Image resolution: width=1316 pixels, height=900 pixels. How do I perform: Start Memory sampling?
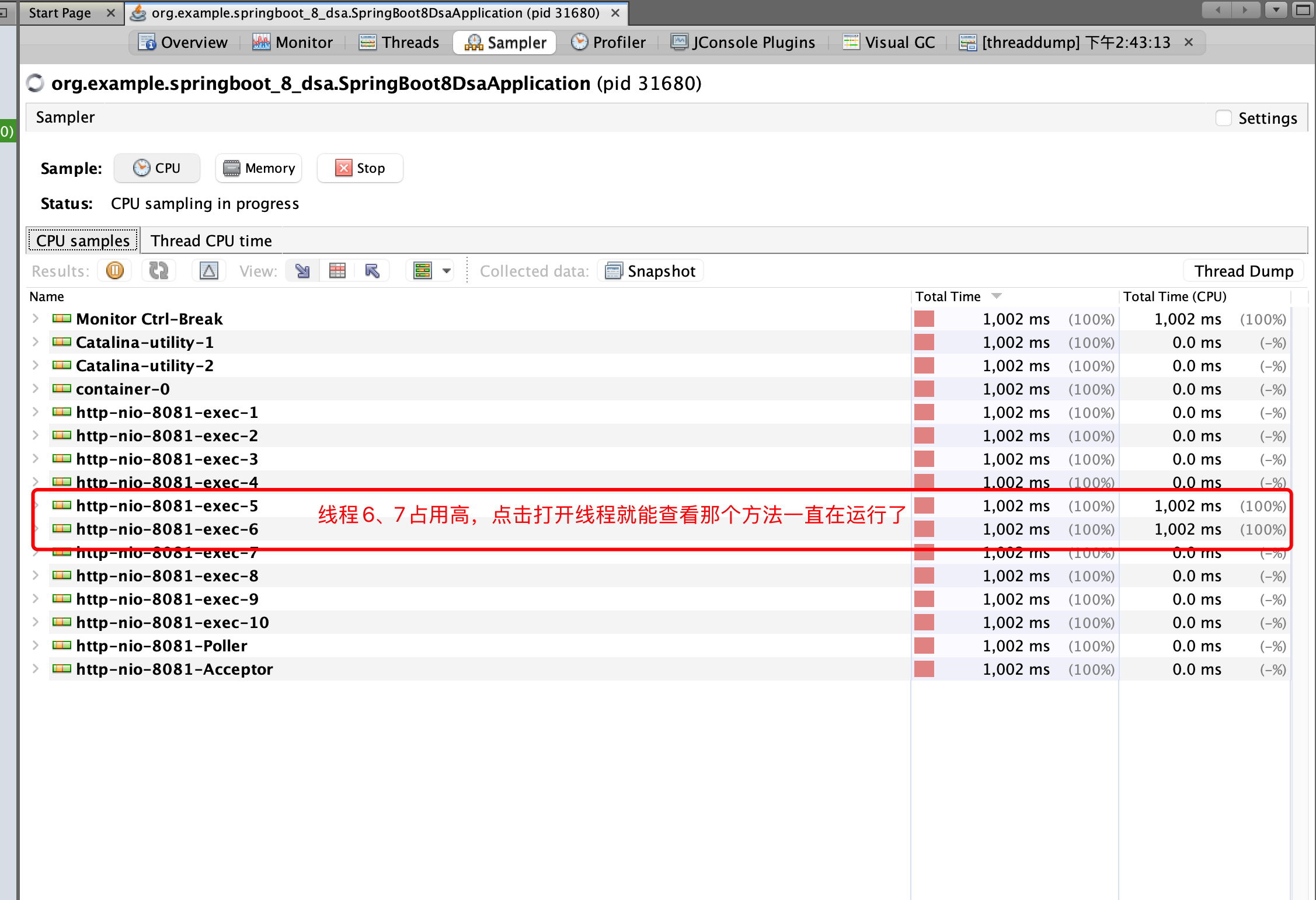[x=259, y=168]
